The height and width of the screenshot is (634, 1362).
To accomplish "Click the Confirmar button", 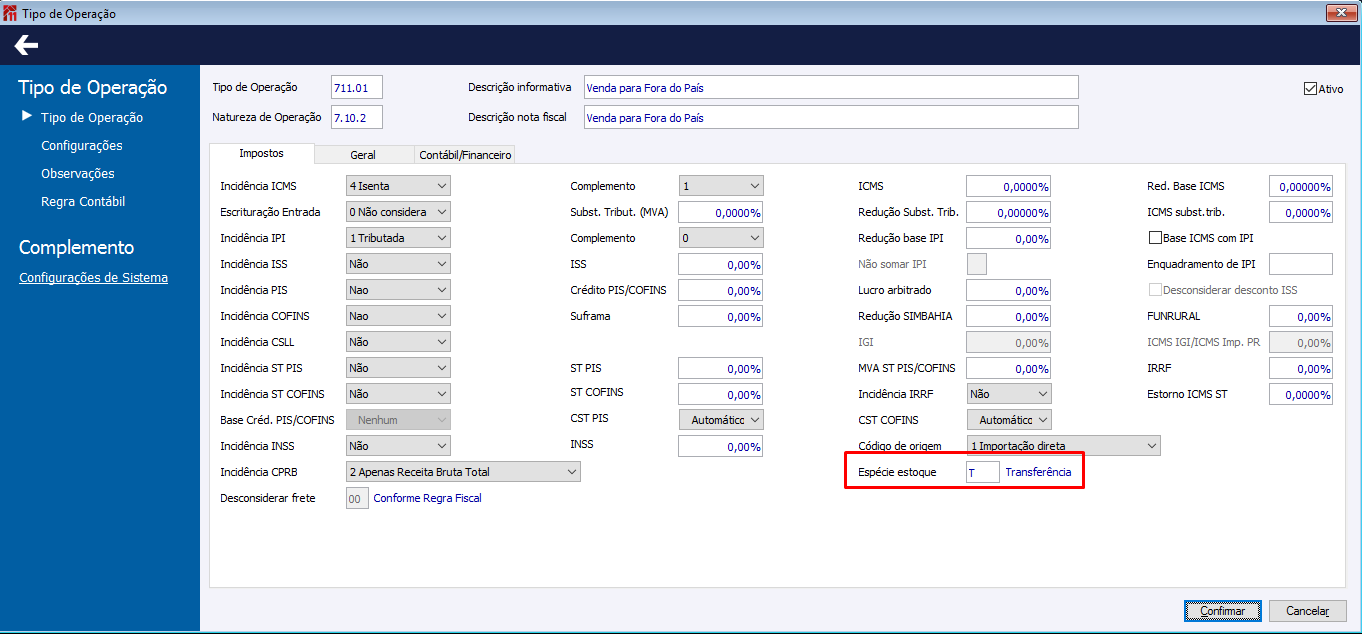I will click(x=1222, y=611).
